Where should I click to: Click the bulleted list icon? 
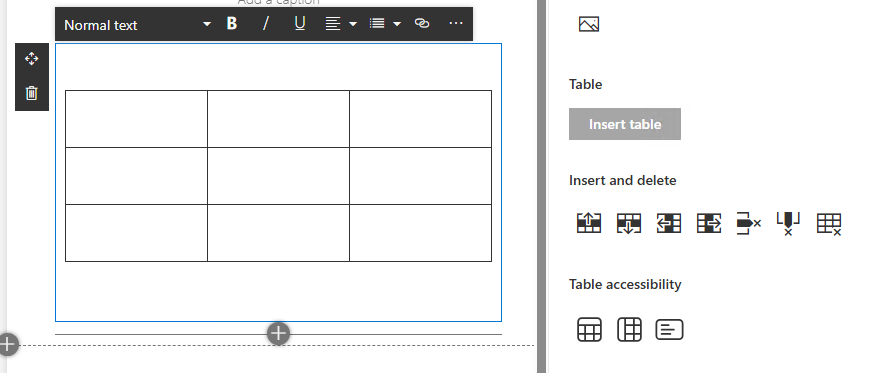pos(377,23)
